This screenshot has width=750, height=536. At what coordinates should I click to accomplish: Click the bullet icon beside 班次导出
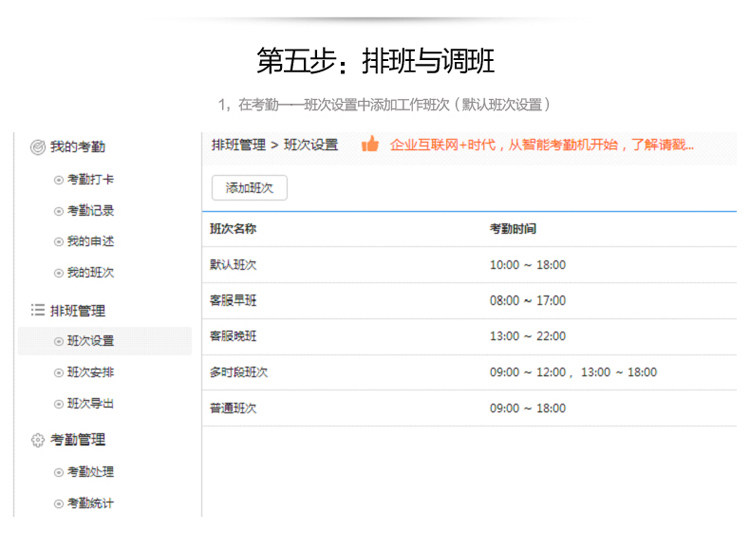click(x=58, y=405)
